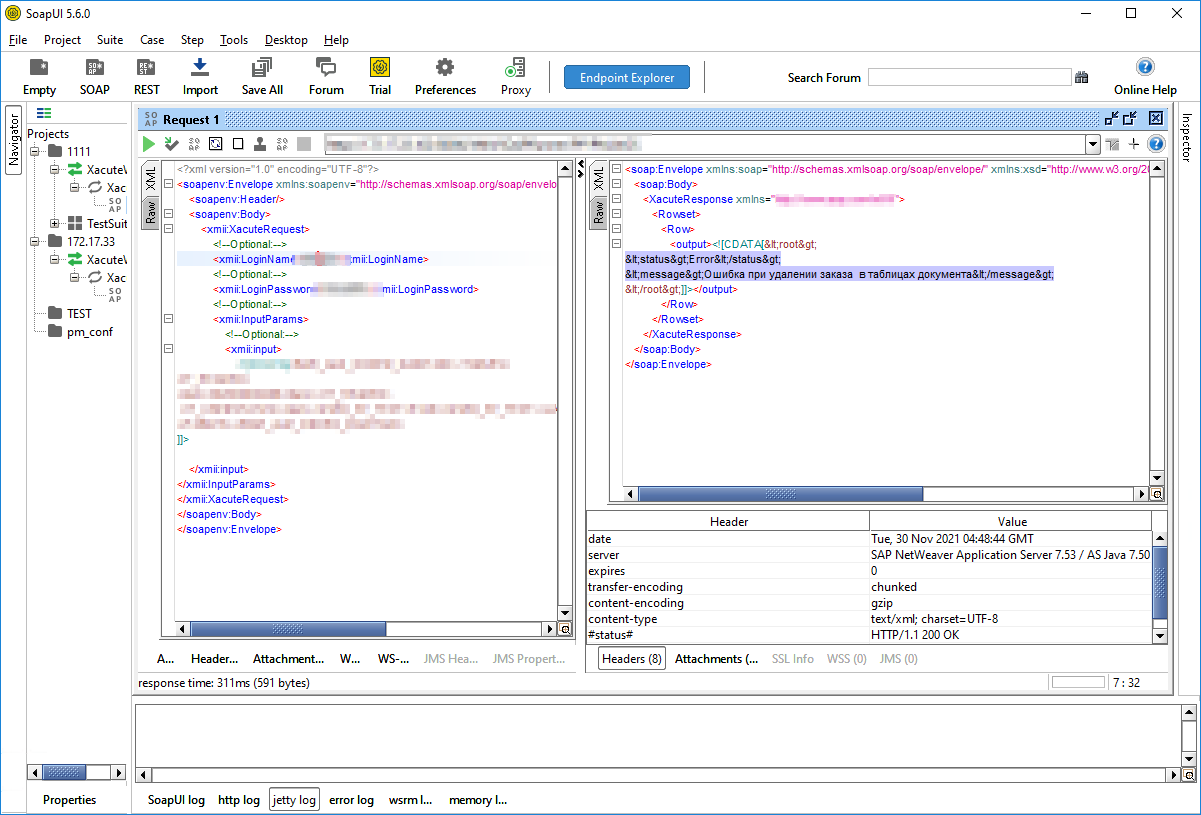Open the Tools menu
The image size is (1201, 815).
tap(234, 40)
